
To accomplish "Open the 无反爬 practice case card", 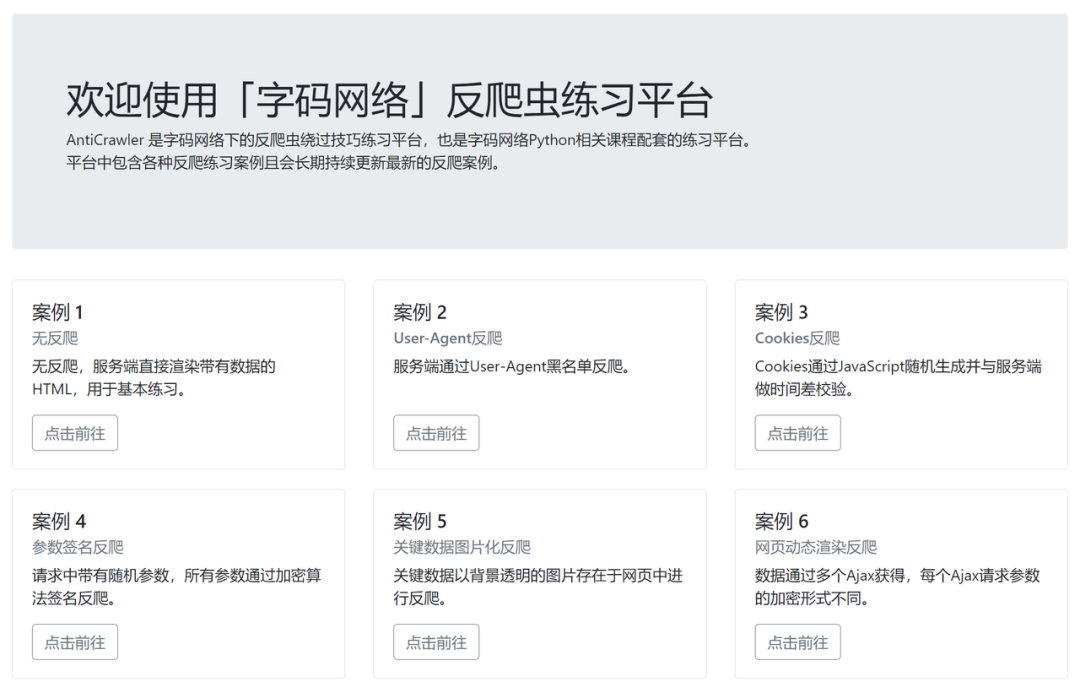I will 179,374.
